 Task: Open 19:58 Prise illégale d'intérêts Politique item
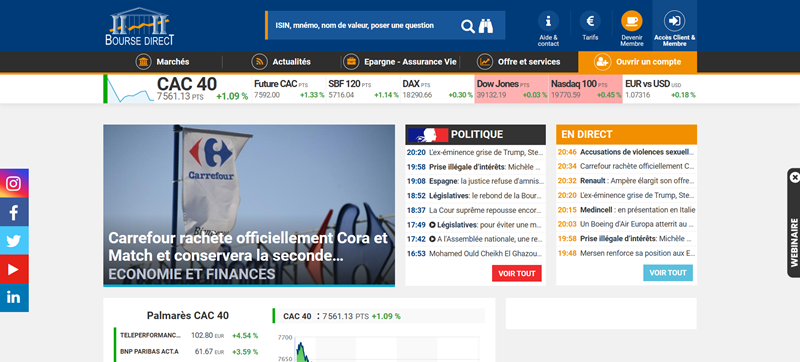point(476,167)
